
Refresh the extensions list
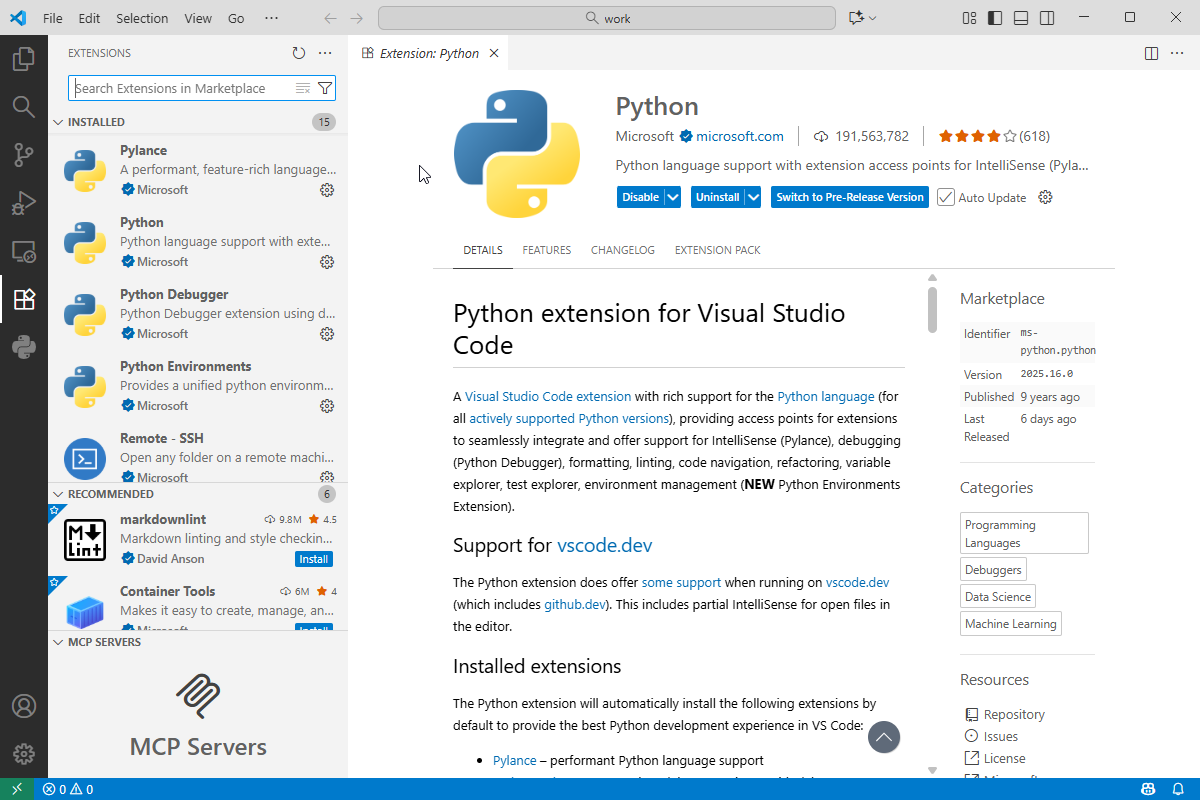tap(298, 53)
